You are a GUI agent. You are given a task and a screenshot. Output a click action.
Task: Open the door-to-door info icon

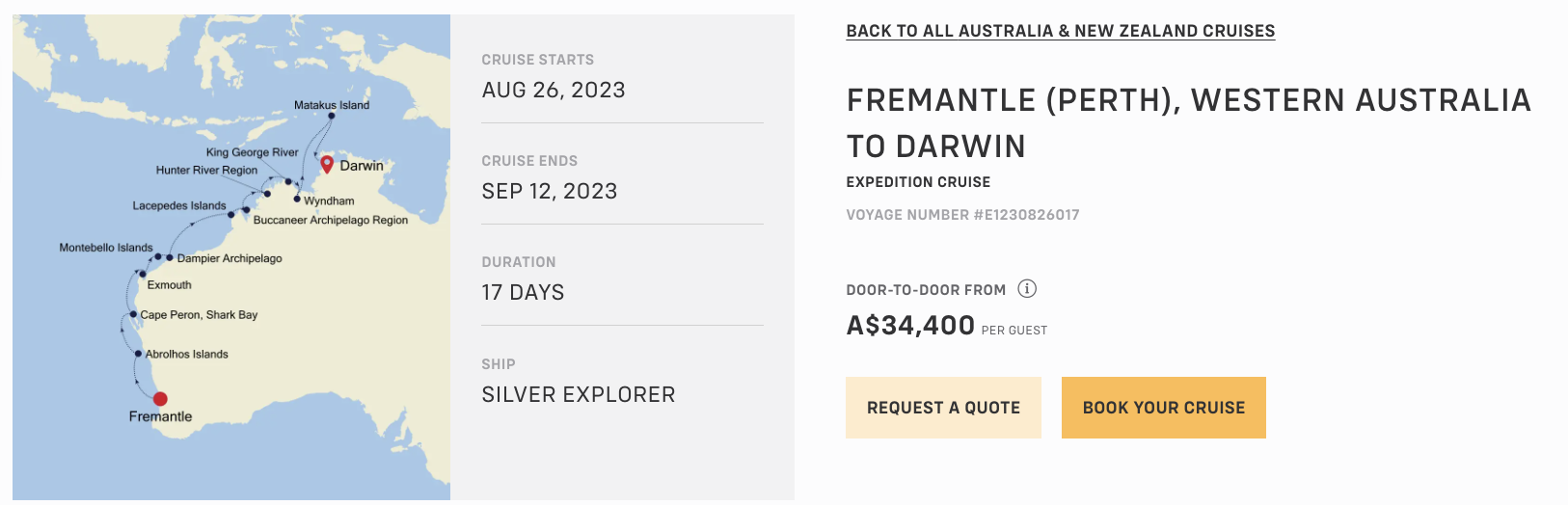[x=1028, y=289]
